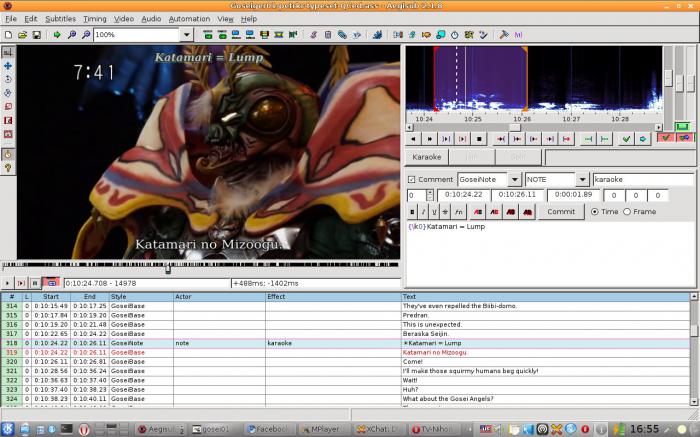
Task: Open the GoseiNote style dropdown
Action: (515, 179)
